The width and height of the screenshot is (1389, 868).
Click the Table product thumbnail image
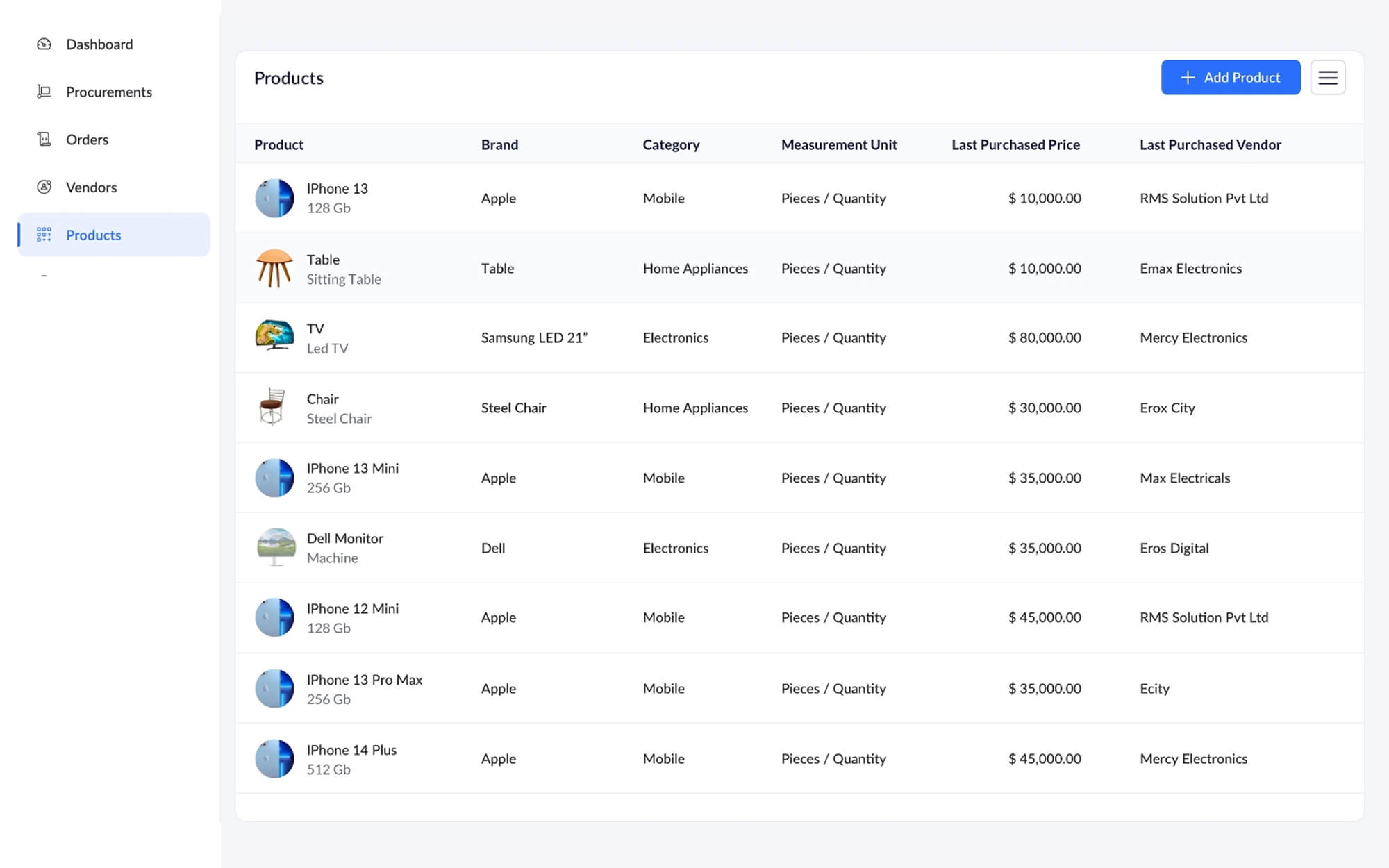point(274,268)
